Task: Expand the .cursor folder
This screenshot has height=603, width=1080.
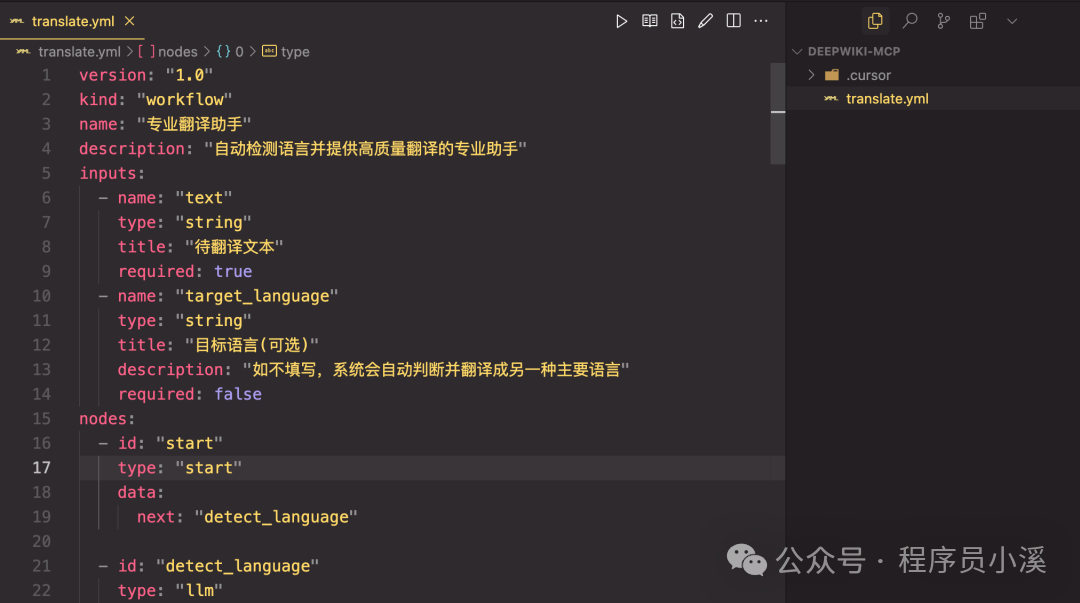Action: point(812,74)
